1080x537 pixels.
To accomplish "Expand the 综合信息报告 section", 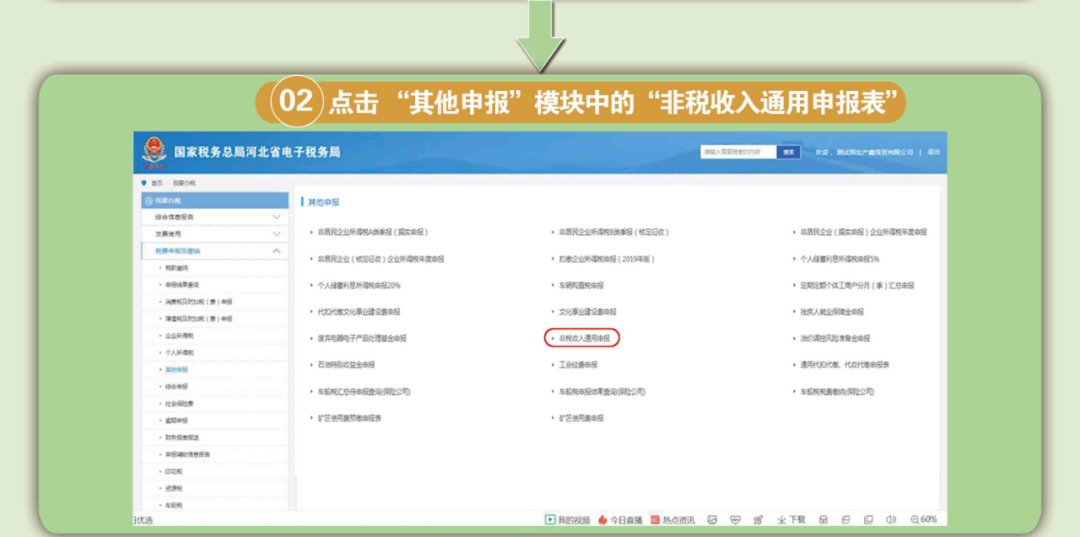I will tap(215, 217).
